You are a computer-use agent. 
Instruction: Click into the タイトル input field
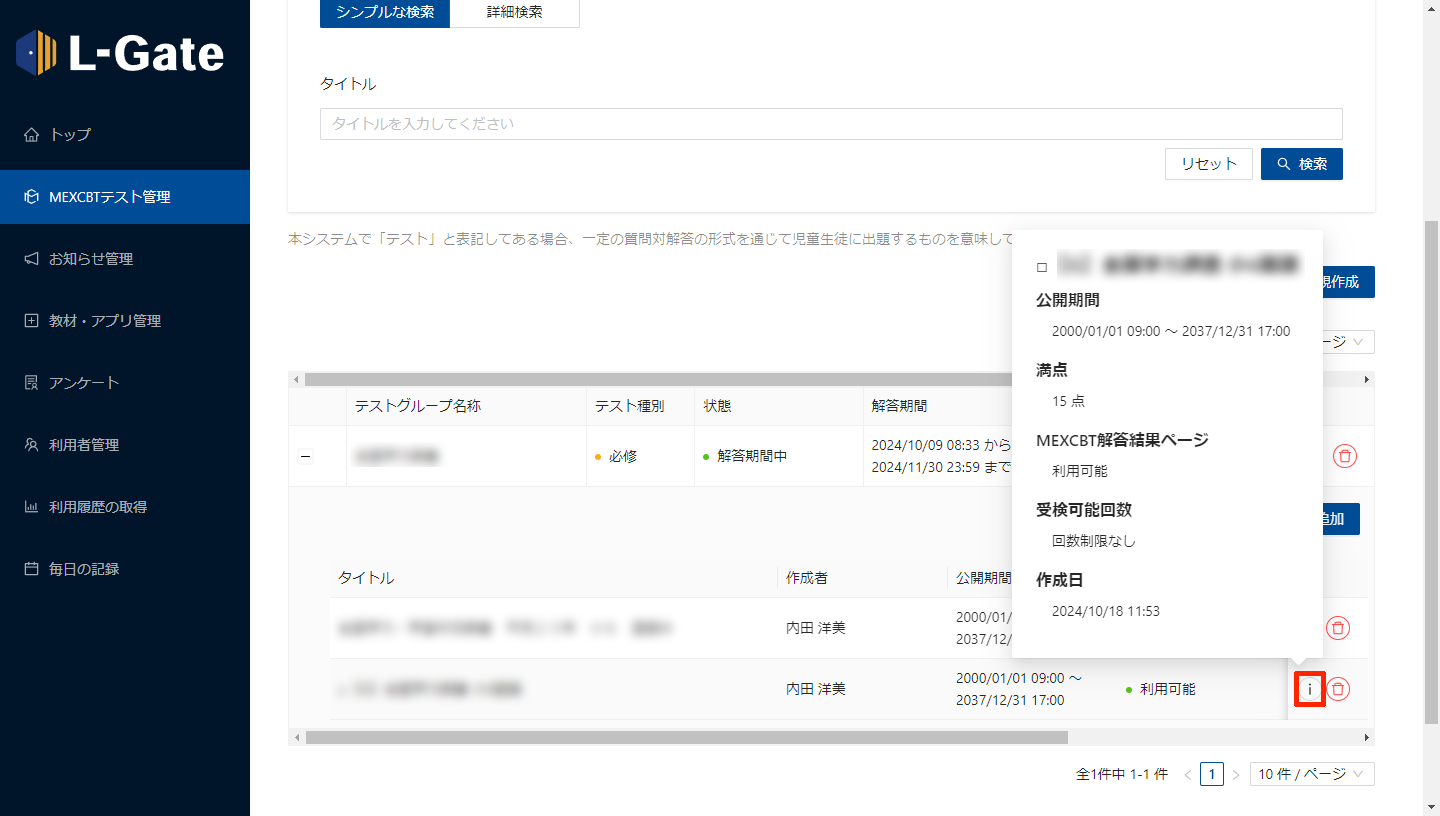tap(830, 124)
